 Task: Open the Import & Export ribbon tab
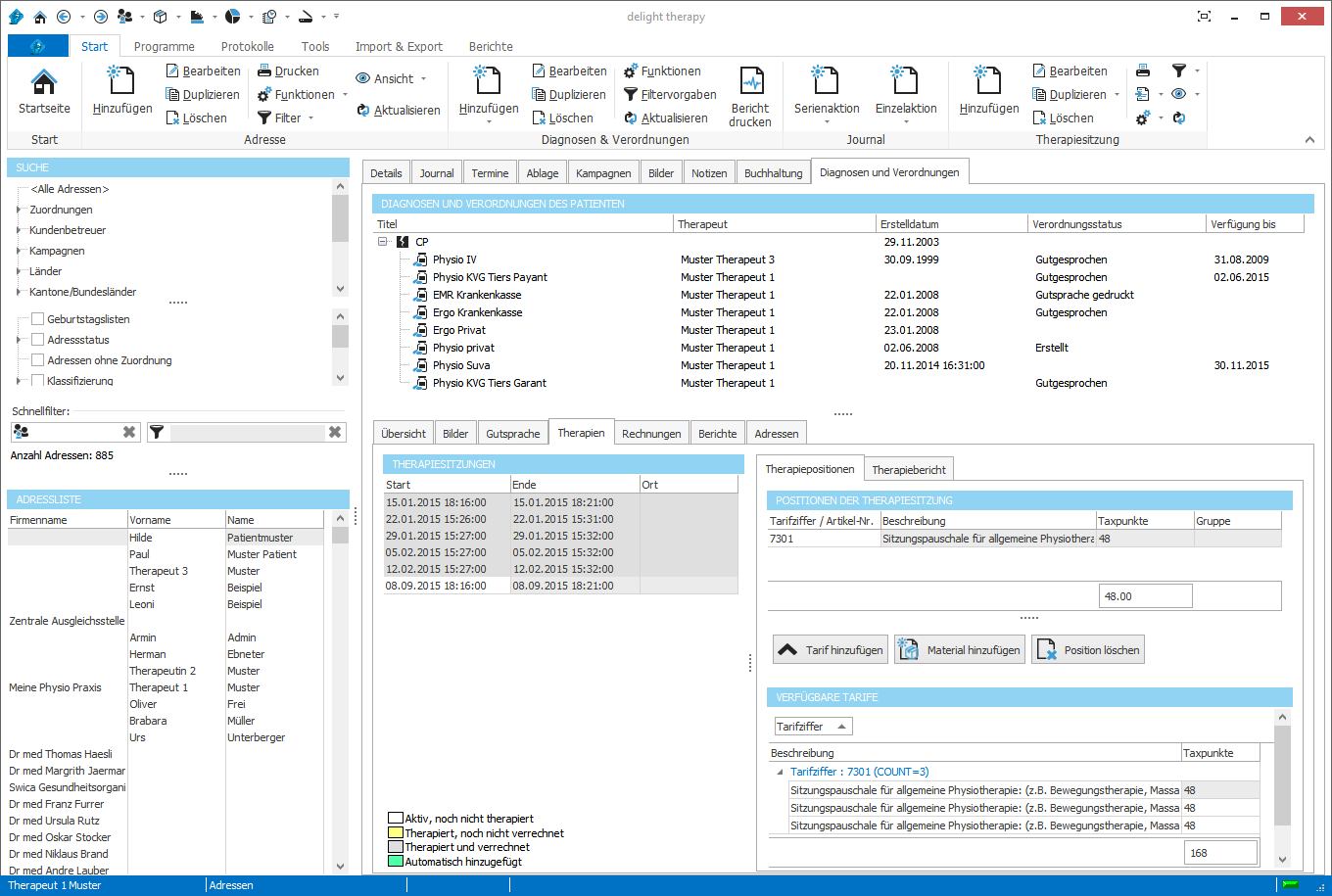tap(399, 46)
